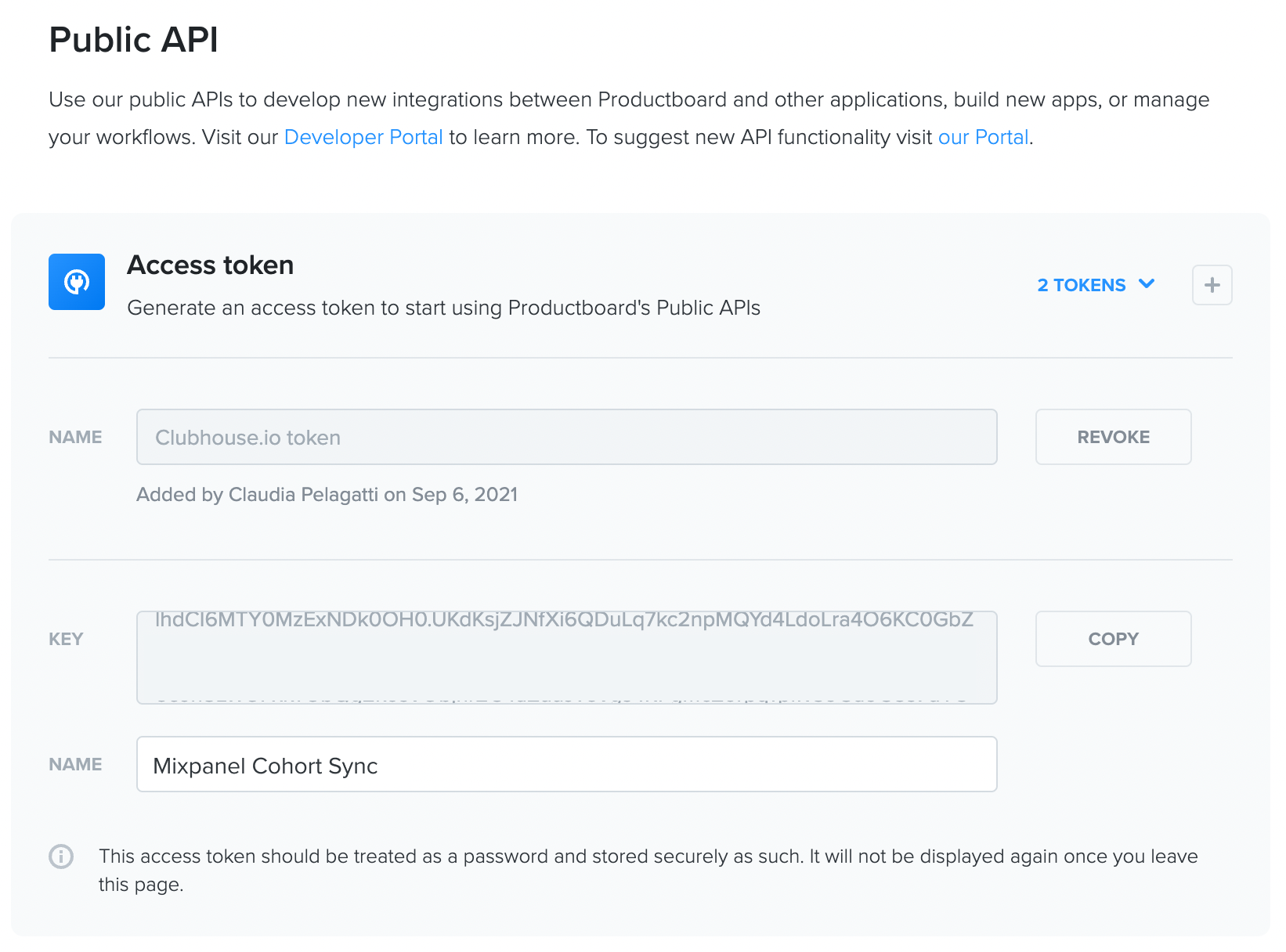Screen dimensions: 1286x952
Task: Click the plus icon to add new token
Action: (1212, 285)
